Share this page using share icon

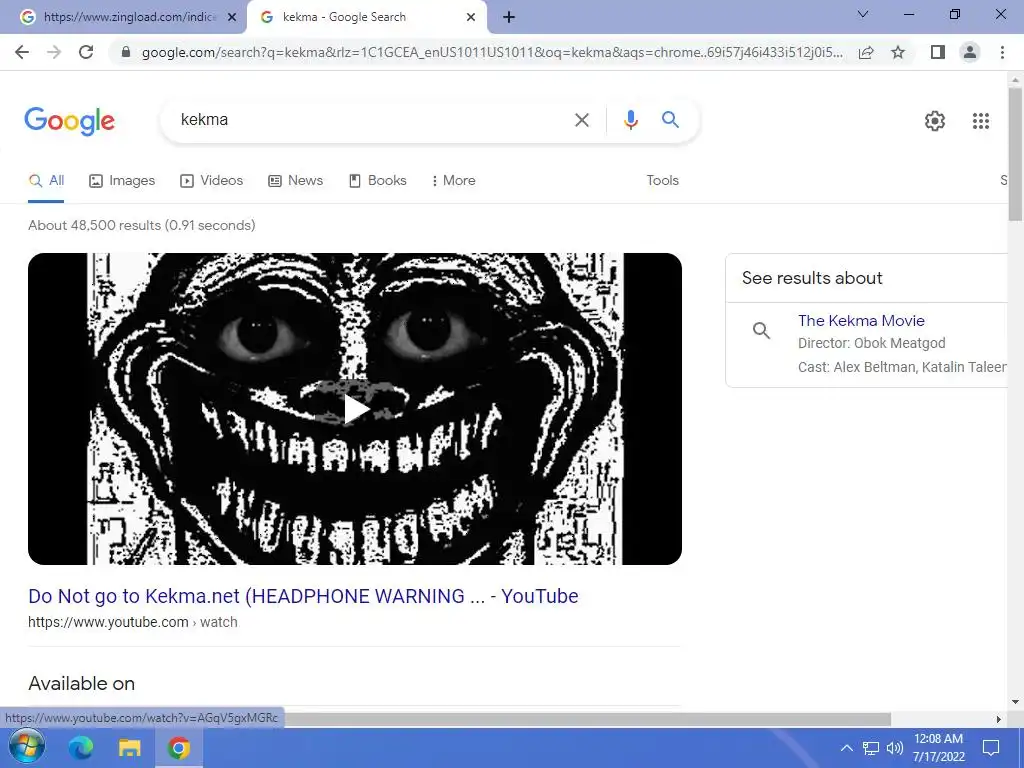(866, 52)
